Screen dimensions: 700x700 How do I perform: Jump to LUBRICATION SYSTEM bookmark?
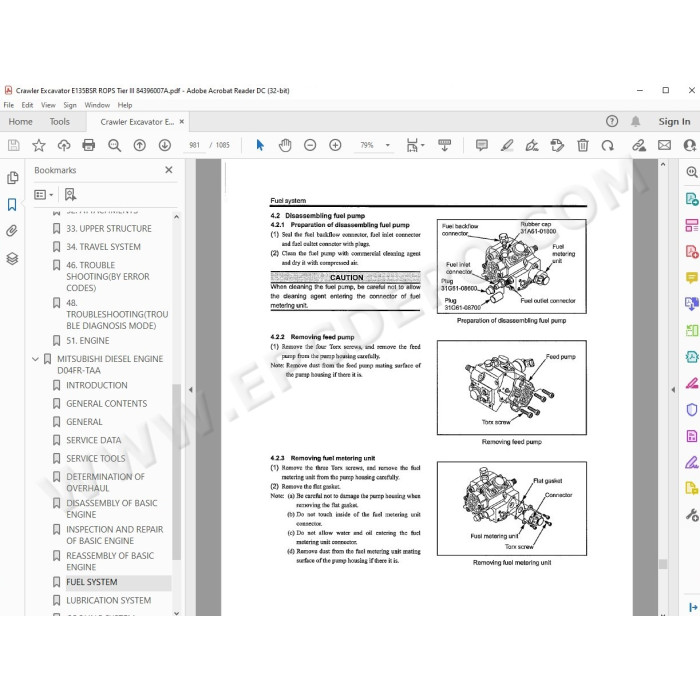(x=108, y=600)
